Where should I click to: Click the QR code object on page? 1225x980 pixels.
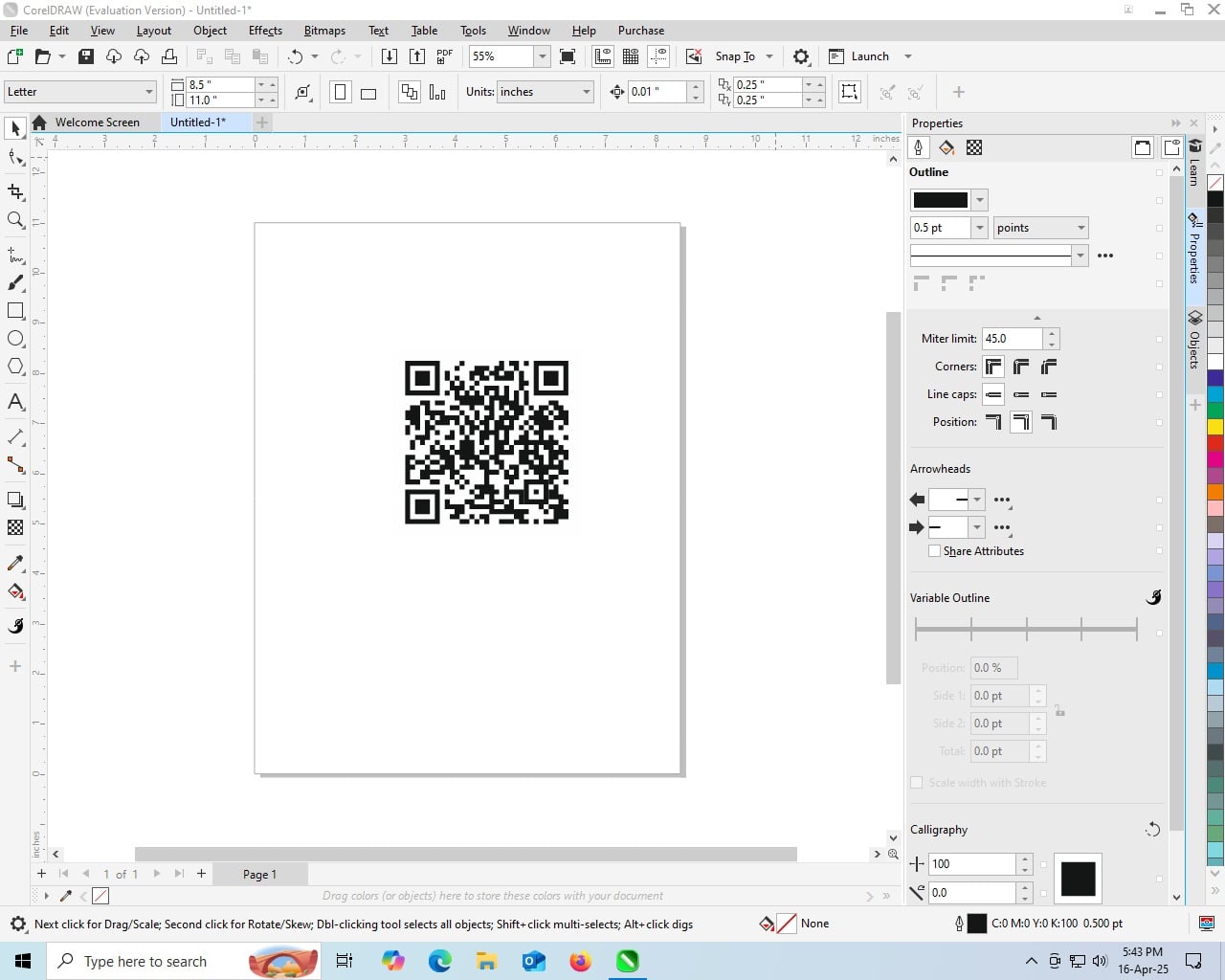pyautogui.click(x=486, y=442)
